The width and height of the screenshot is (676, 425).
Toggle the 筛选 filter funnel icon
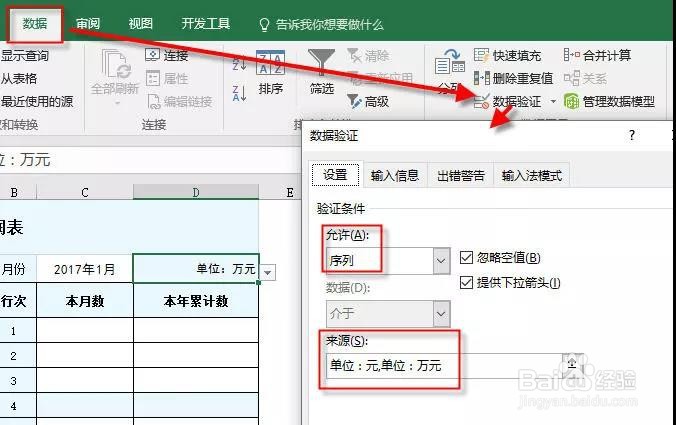click(x=322, y=63)
